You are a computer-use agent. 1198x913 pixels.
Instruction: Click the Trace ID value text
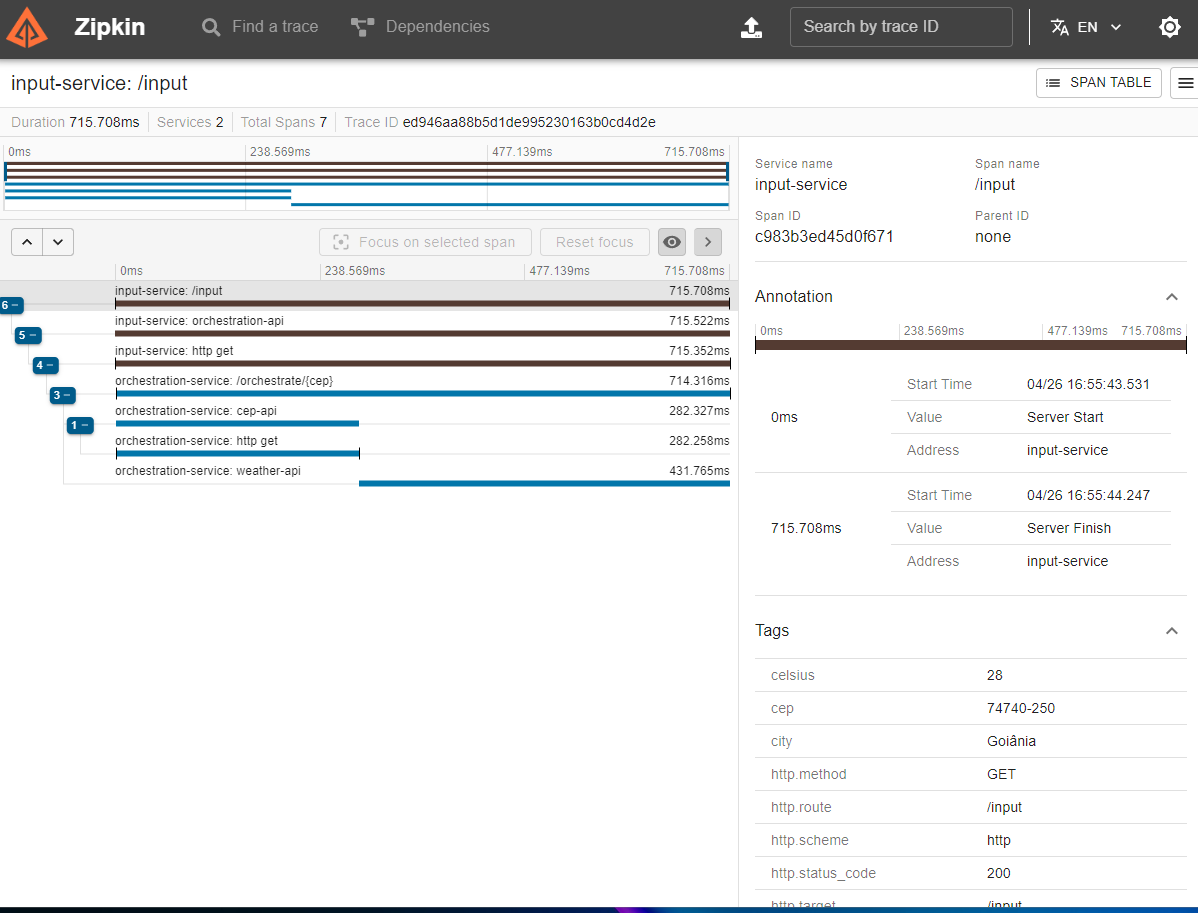coord(529,122)
